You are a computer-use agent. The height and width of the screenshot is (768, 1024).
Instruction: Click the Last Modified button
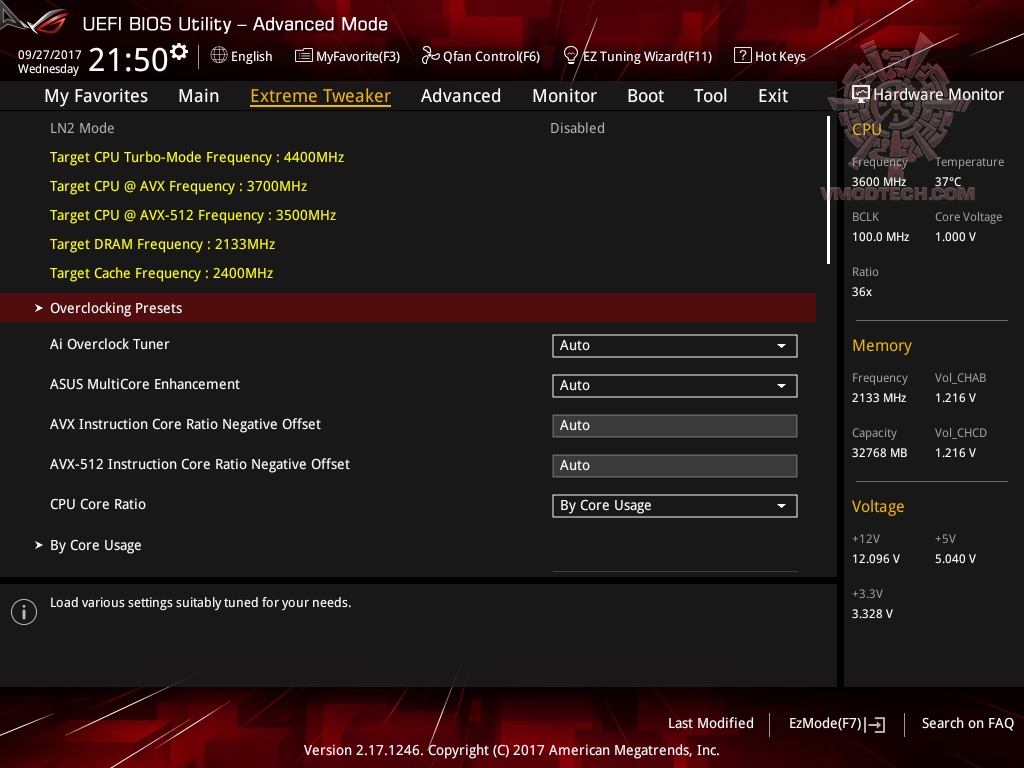pos(711,723)
